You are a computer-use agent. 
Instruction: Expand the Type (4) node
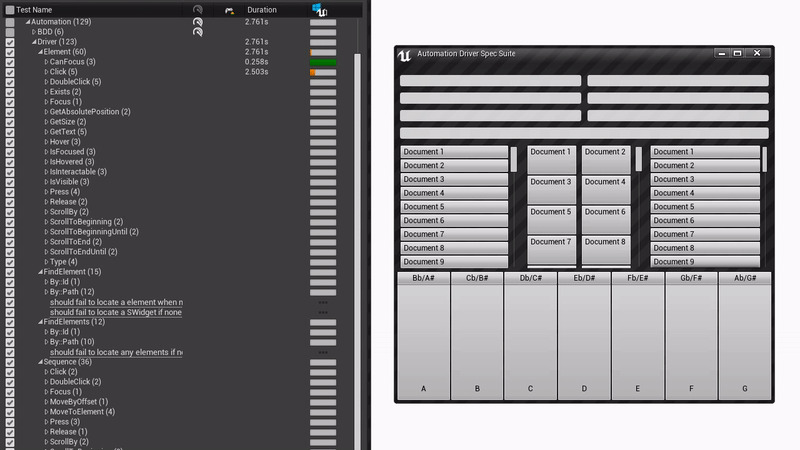pyautogui.click(x=46, y=262)
